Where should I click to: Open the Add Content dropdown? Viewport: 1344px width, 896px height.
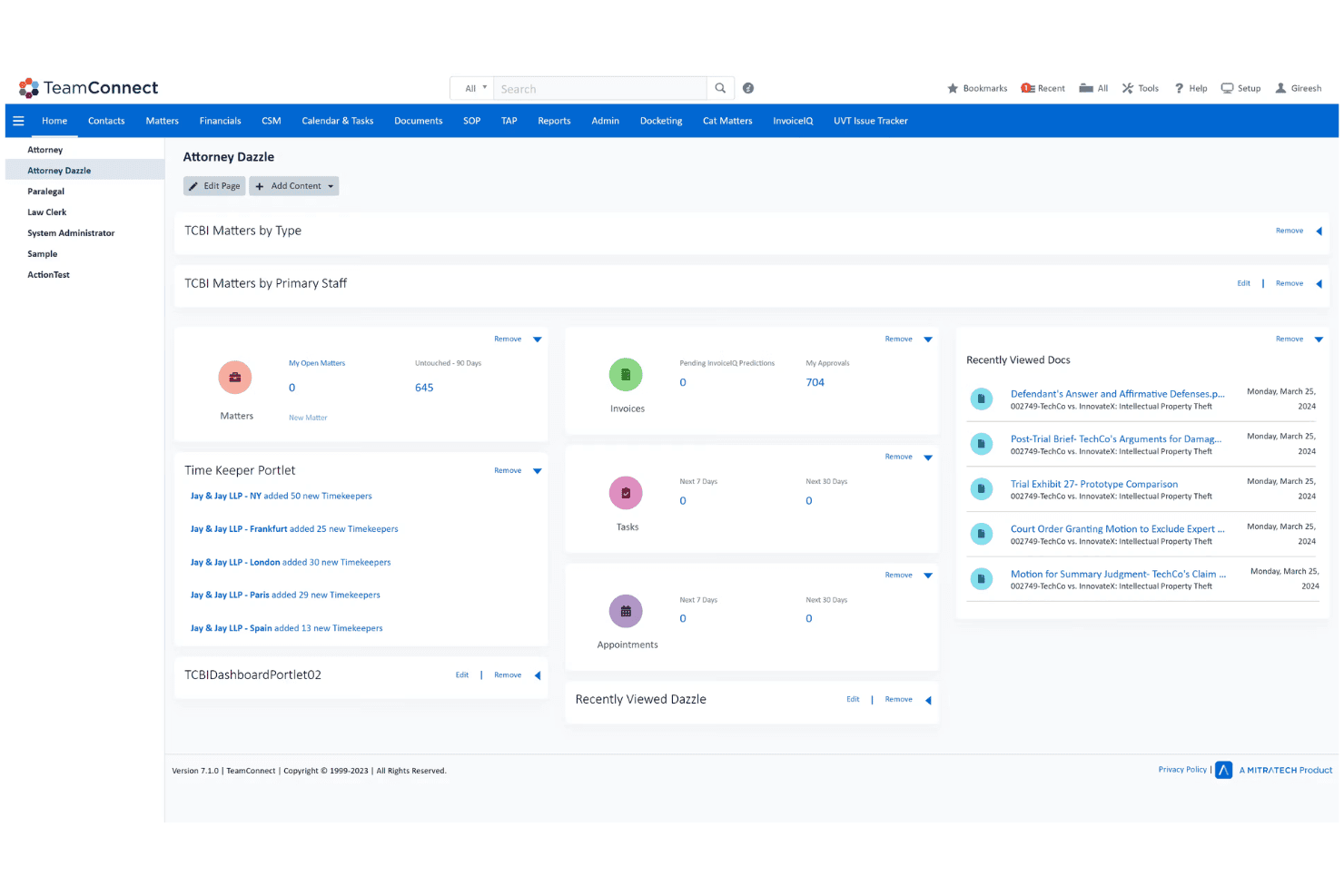click(294, 186)
